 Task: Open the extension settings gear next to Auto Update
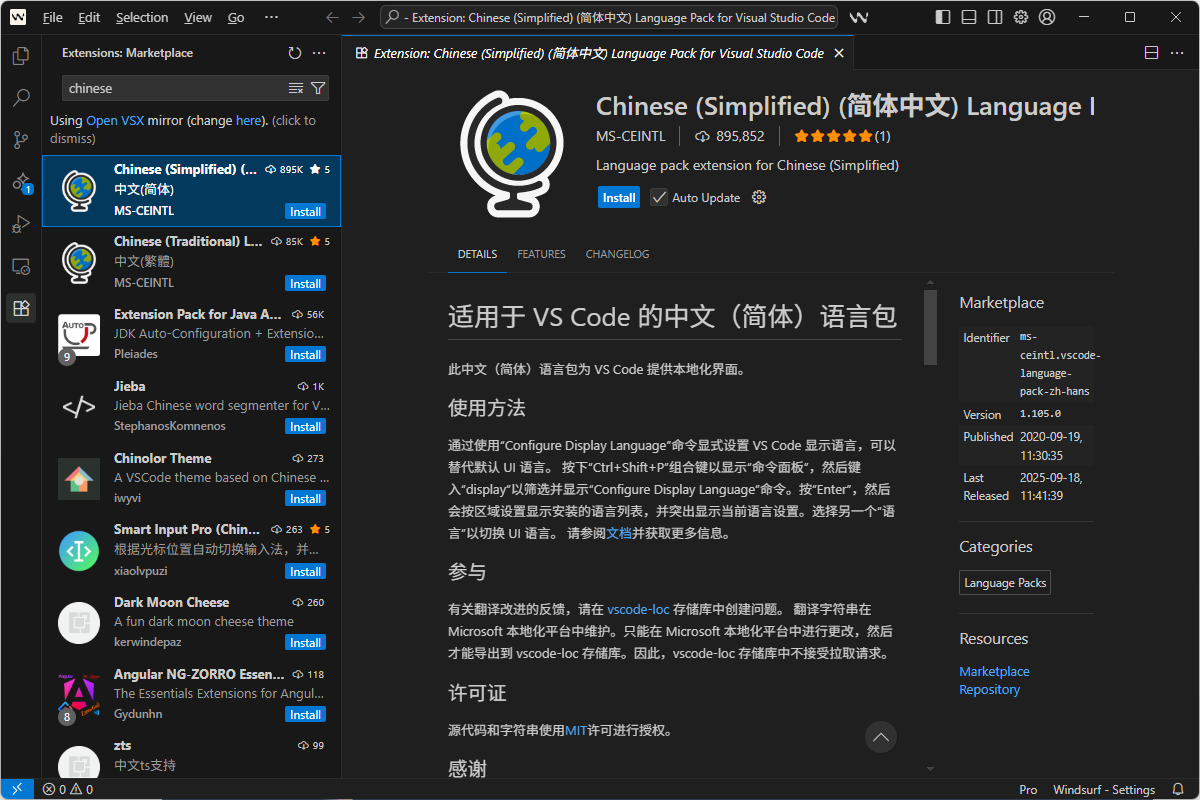click(759, 197)
